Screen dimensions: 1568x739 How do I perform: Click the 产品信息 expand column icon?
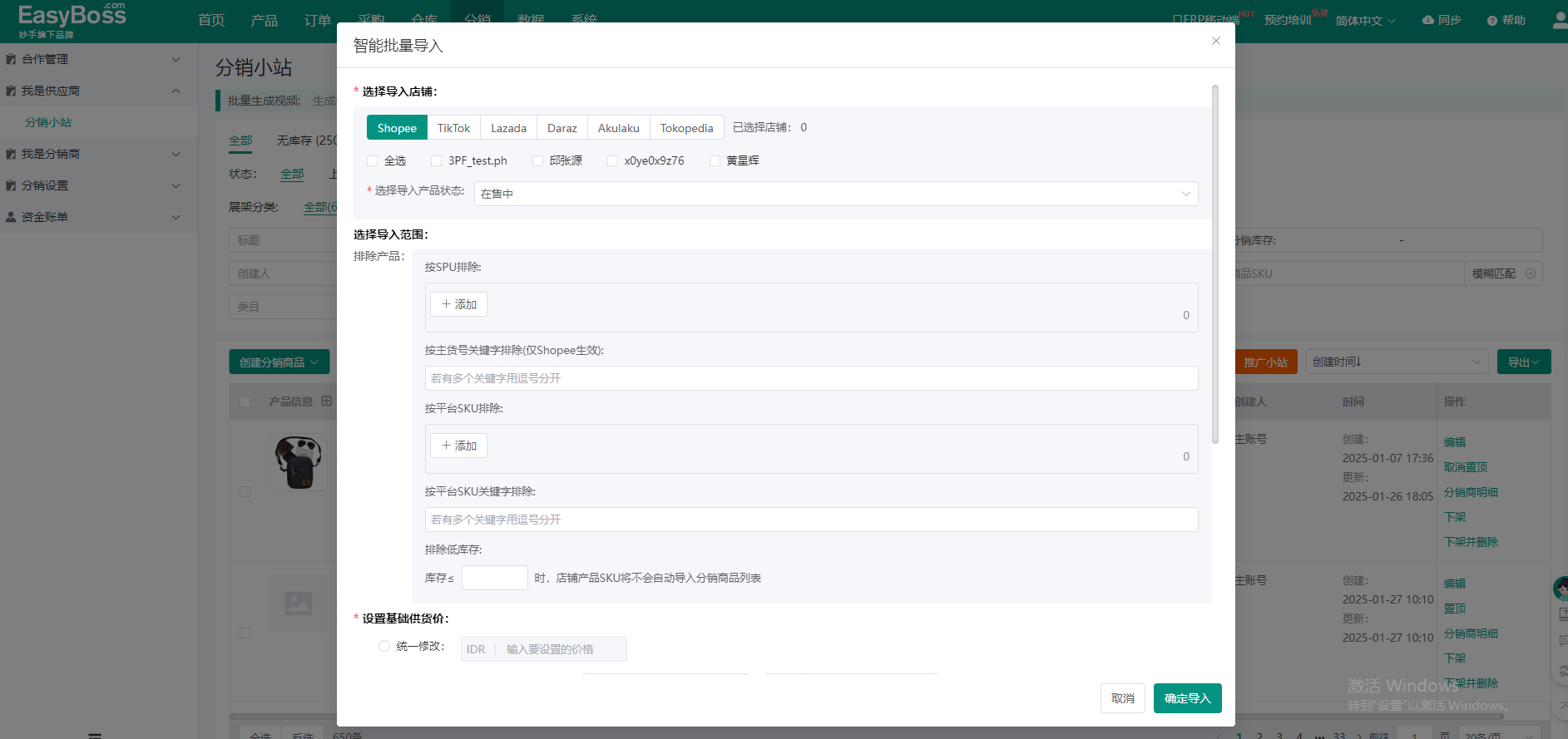point(327,402)
